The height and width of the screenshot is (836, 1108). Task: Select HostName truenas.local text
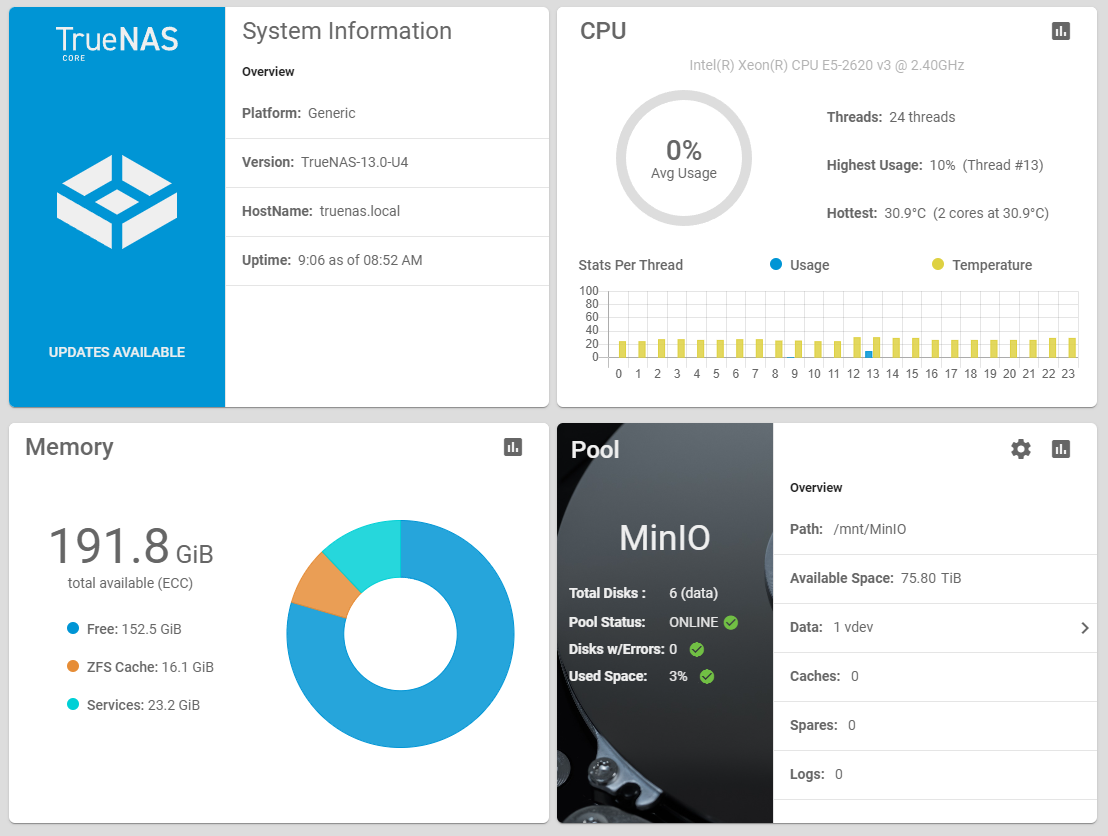321,211
